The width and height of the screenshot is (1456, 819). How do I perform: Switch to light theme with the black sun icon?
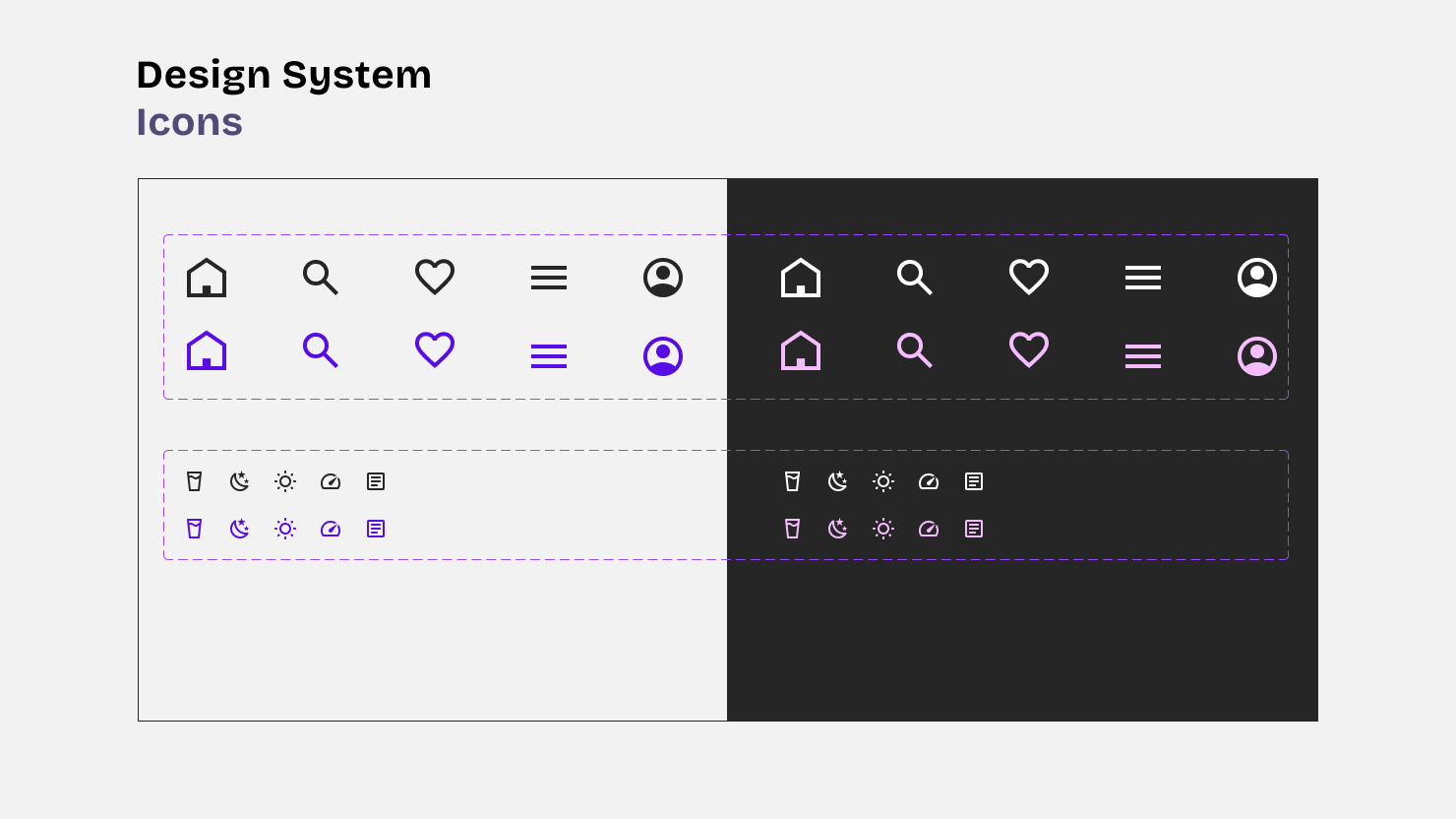284,481
